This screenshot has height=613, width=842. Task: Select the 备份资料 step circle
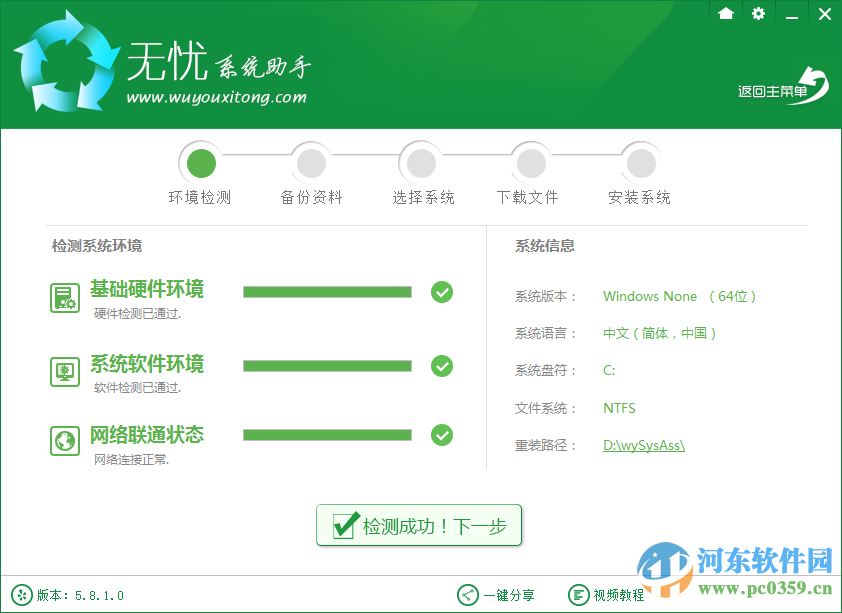coord(311,161)
